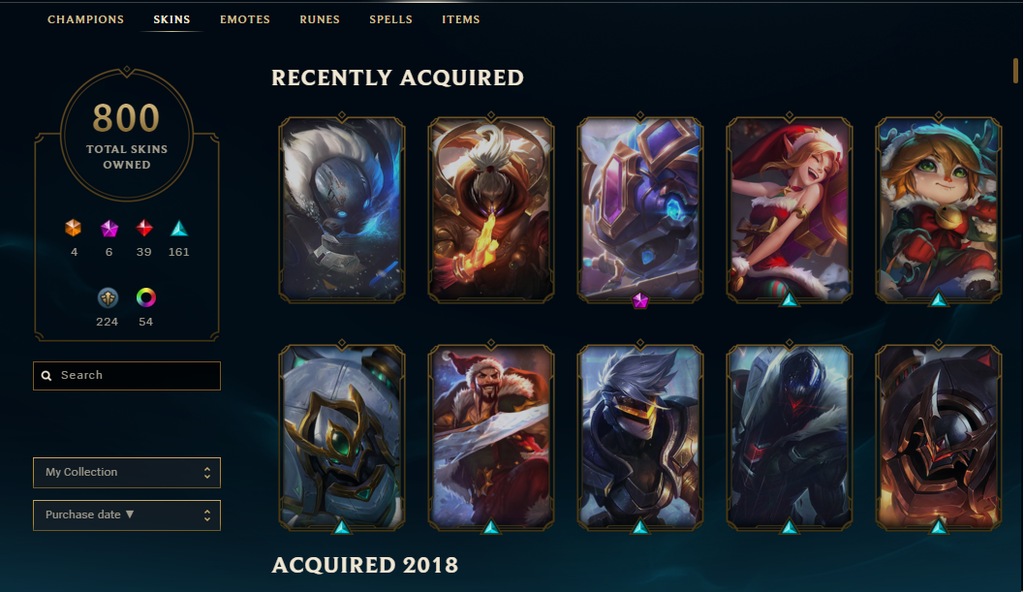
Task: Select the red Christmas elf girl skin
Action: tap(790, 209)
